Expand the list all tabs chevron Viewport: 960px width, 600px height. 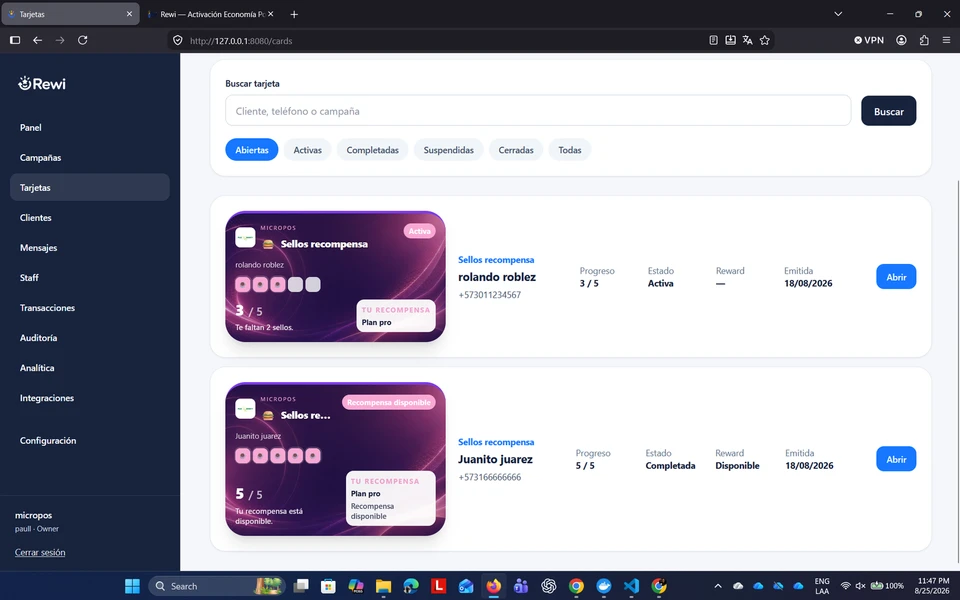pyautogui.click(x=838, y=13)
